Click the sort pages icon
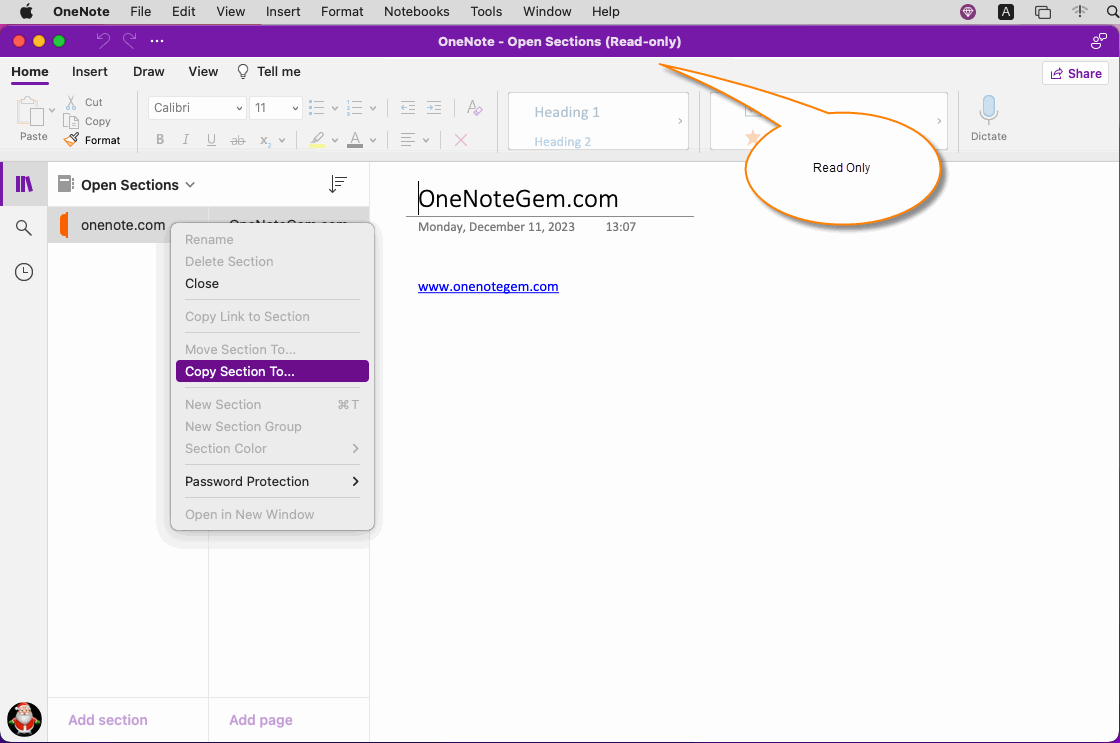 pos(338,184)
